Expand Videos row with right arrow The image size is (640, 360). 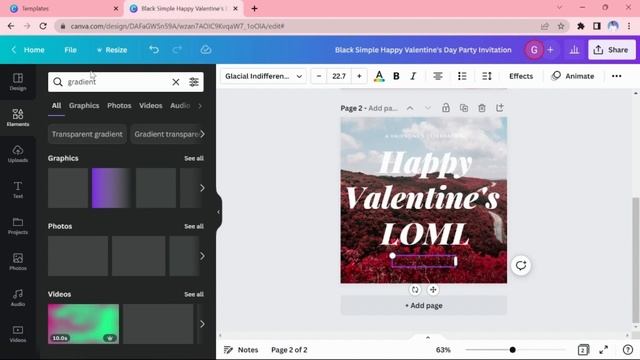click(202, 324)
